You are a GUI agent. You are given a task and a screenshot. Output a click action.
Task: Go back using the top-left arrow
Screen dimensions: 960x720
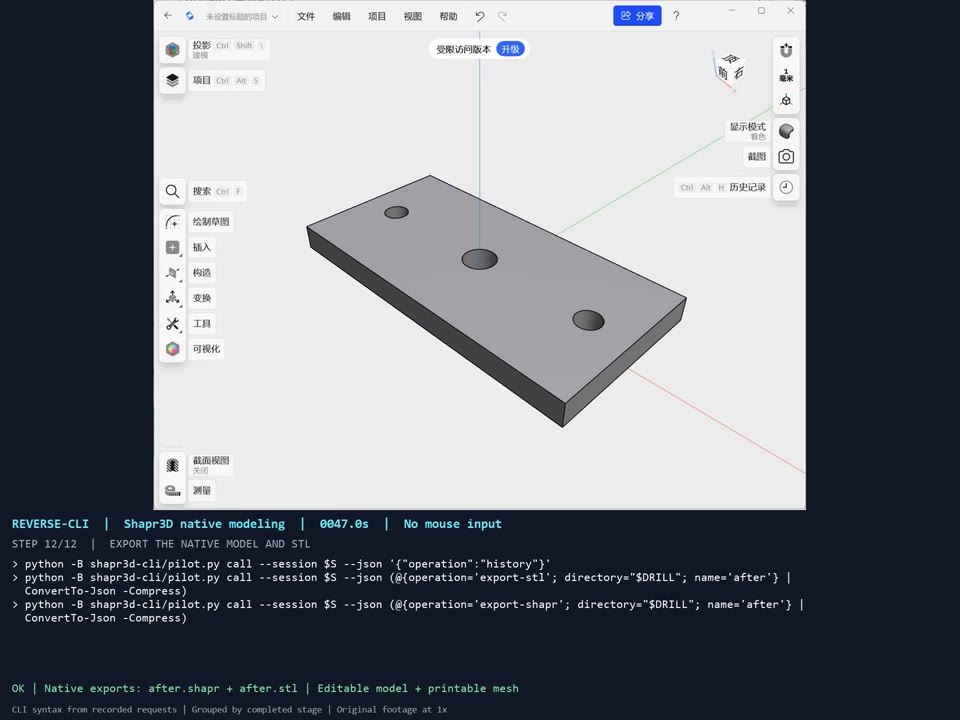pos(168,16)
